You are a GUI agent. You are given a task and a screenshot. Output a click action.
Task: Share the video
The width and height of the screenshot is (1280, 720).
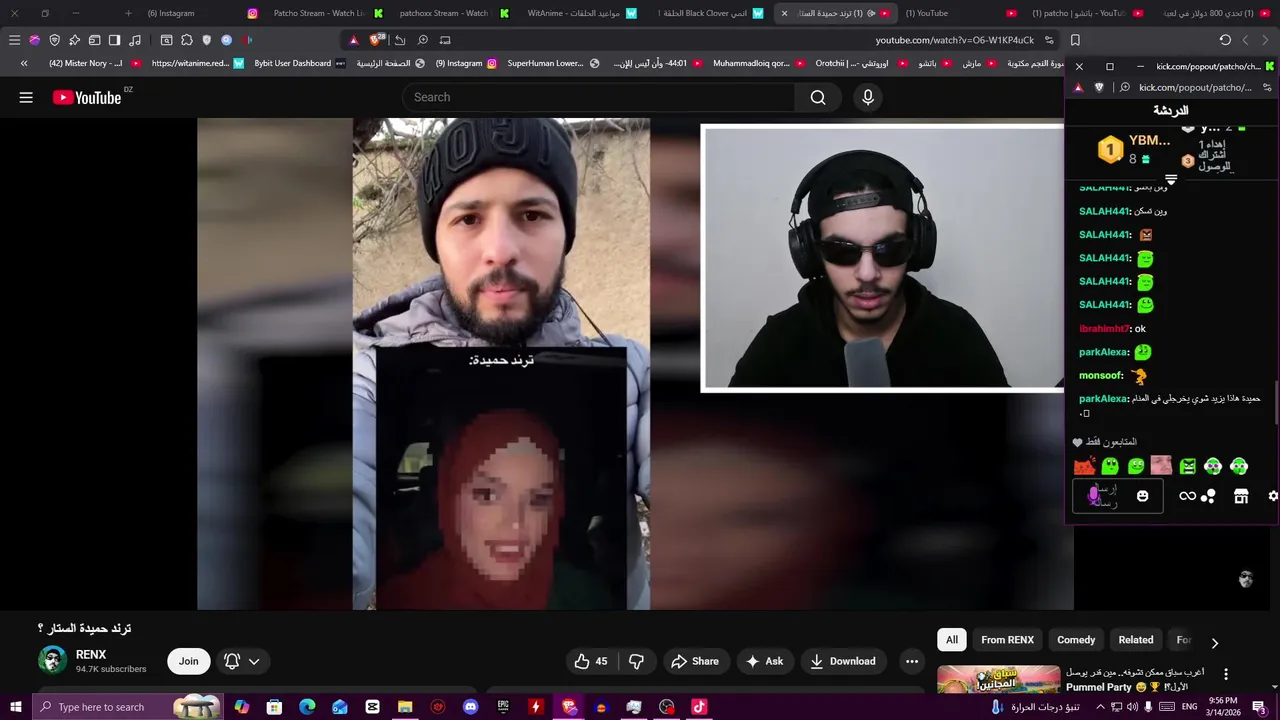695,661
